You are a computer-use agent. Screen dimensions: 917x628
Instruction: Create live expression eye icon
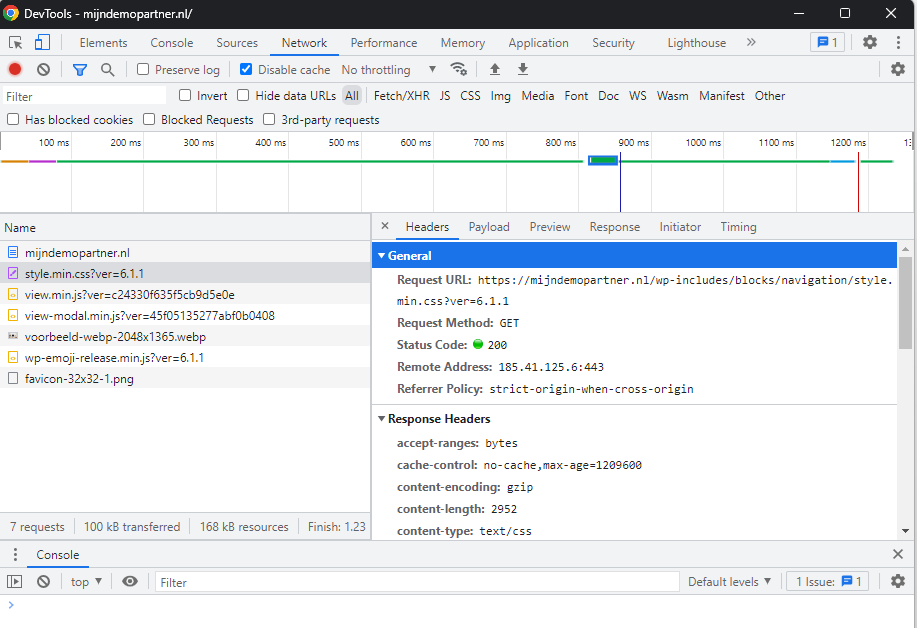tap(130, 581)
